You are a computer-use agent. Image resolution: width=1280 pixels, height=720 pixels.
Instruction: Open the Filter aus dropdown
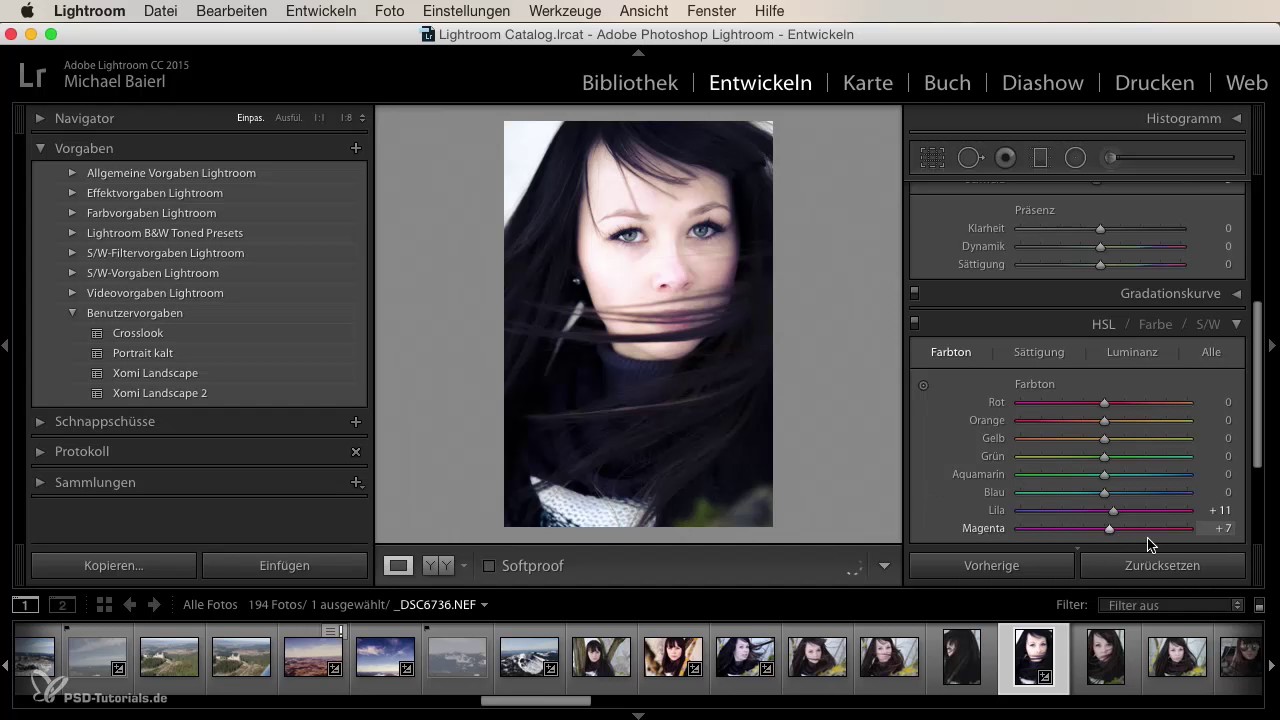click(1169, 605)
